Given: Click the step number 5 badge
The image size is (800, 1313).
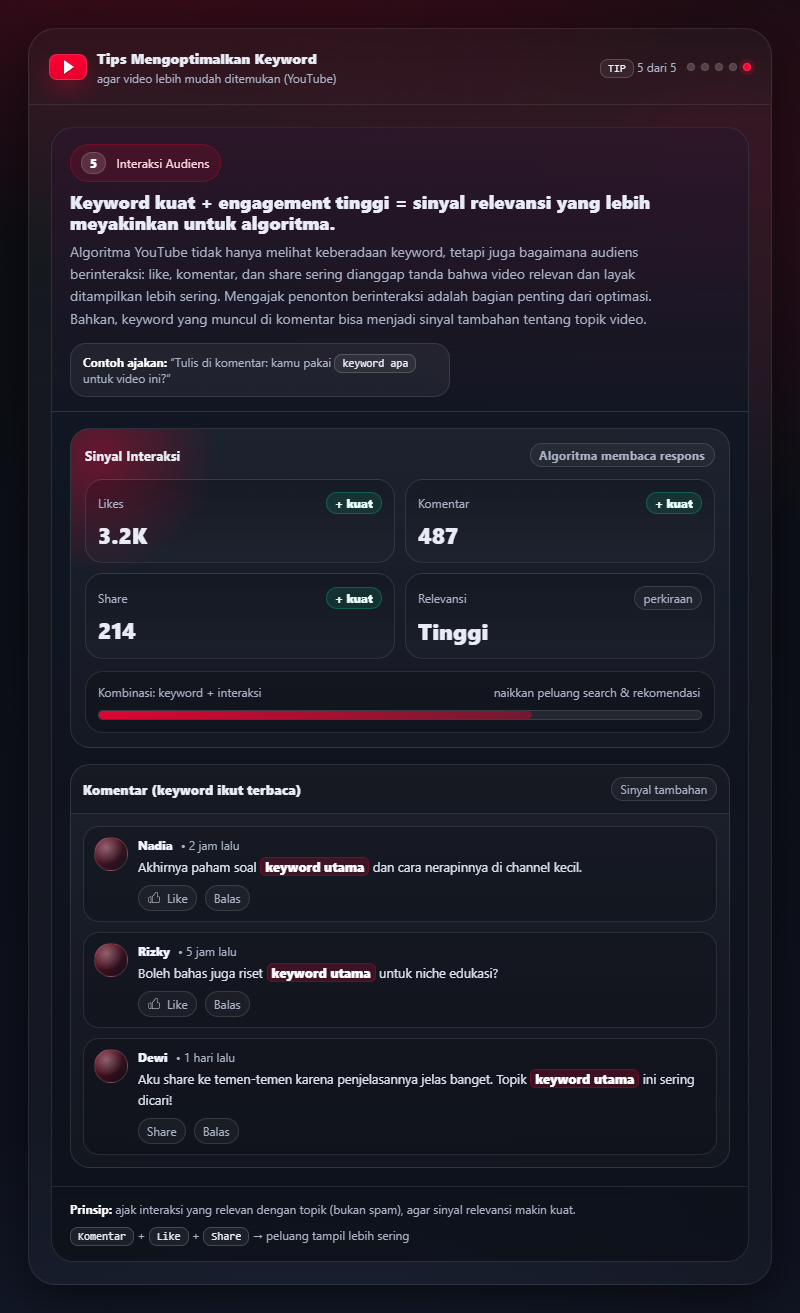Looking at the screenshot, I should [x=93, y=163].
